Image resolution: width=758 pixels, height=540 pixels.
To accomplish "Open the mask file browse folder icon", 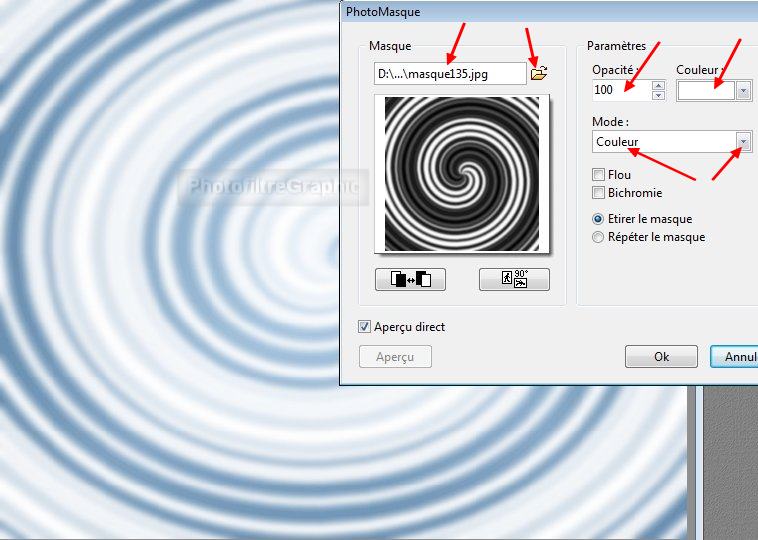I will 539,73.
